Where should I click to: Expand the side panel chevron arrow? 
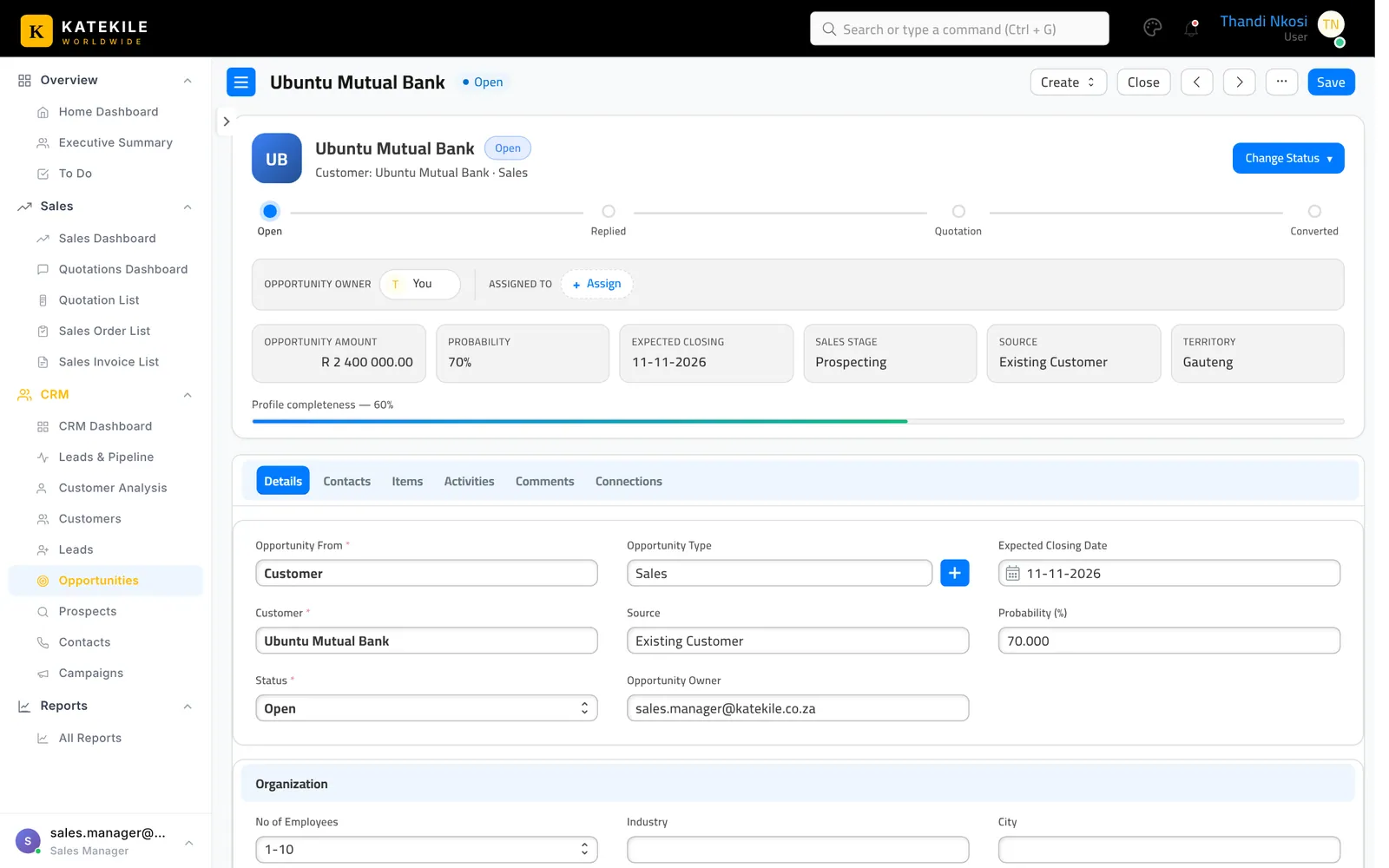(x=226, y=122)
